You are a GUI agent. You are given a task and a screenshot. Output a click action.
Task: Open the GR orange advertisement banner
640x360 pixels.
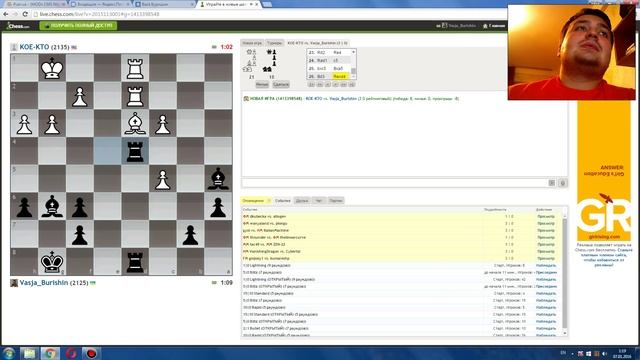(604, 171)
